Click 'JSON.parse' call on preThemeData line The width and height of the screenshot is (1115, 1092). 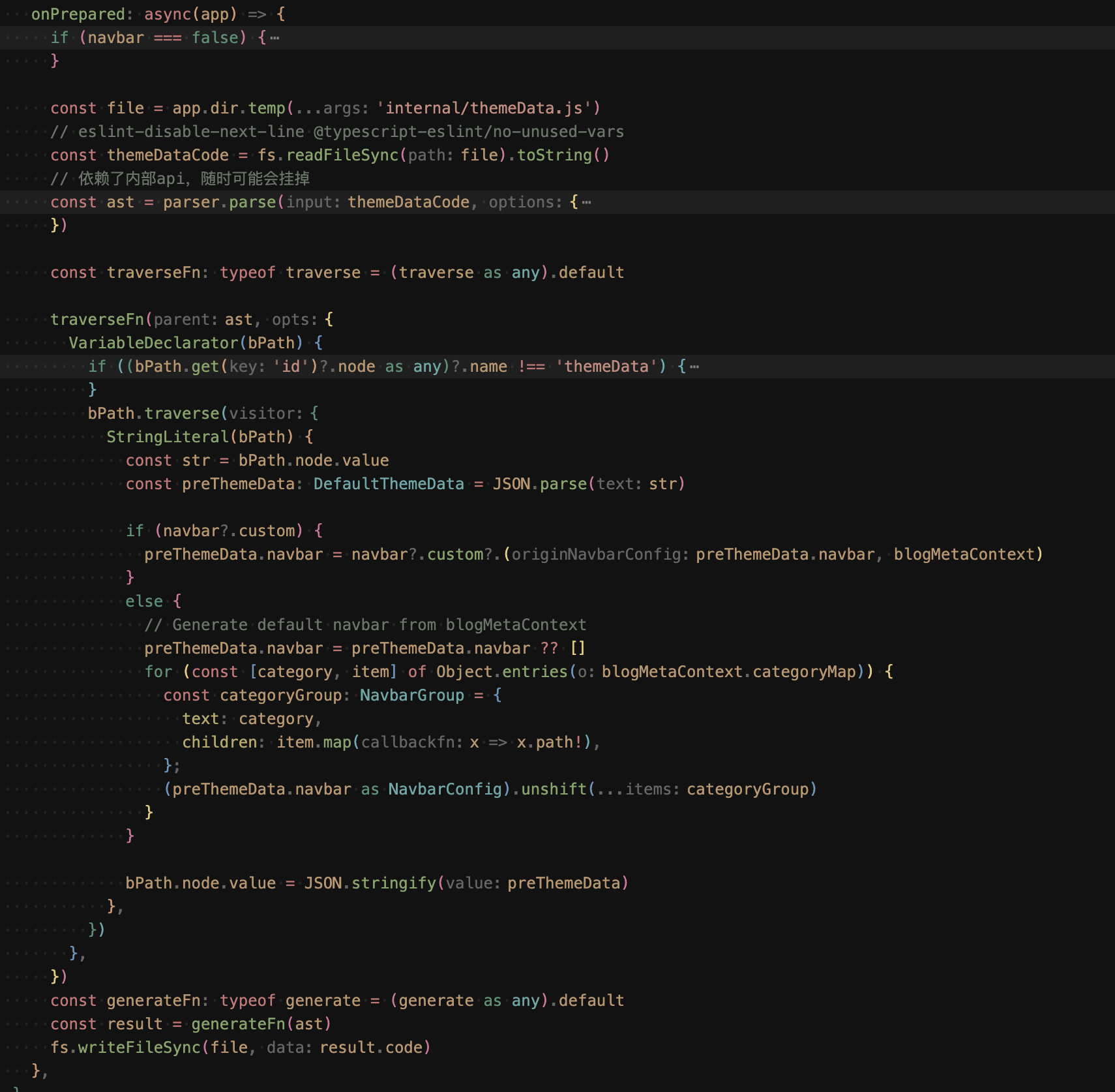click(540, 484)
